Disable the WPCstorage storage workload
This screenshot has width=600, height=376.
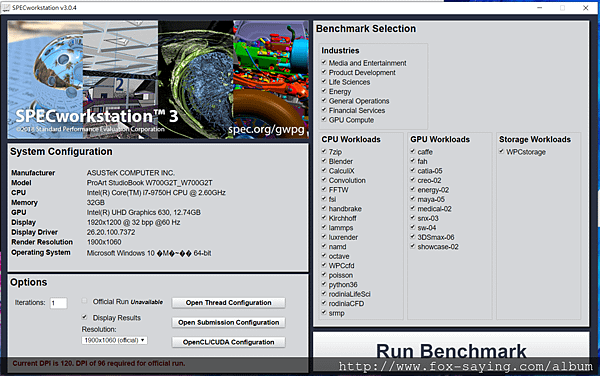pyautogui.click(x=501, y=151)
